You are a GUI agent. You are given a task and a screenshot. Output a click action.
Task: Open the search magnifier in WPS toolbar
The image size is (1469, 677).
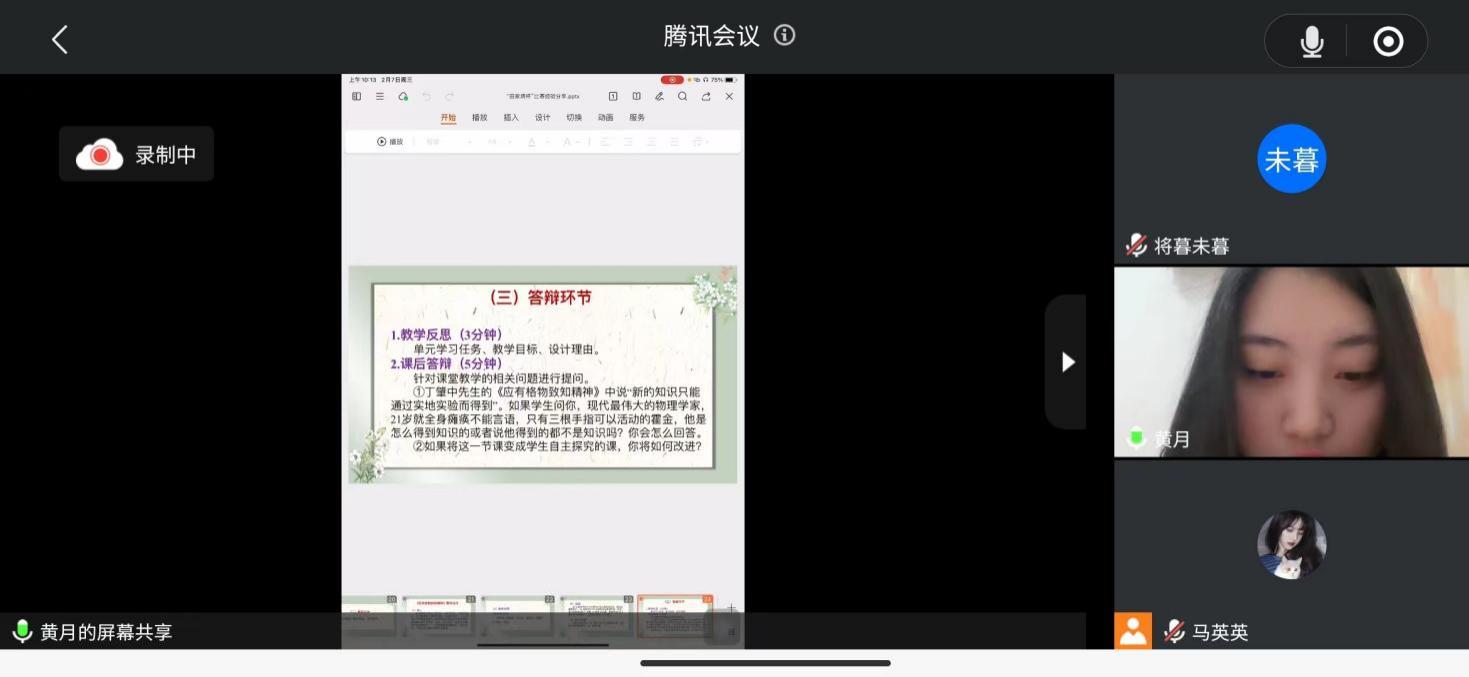click(682, 97)
